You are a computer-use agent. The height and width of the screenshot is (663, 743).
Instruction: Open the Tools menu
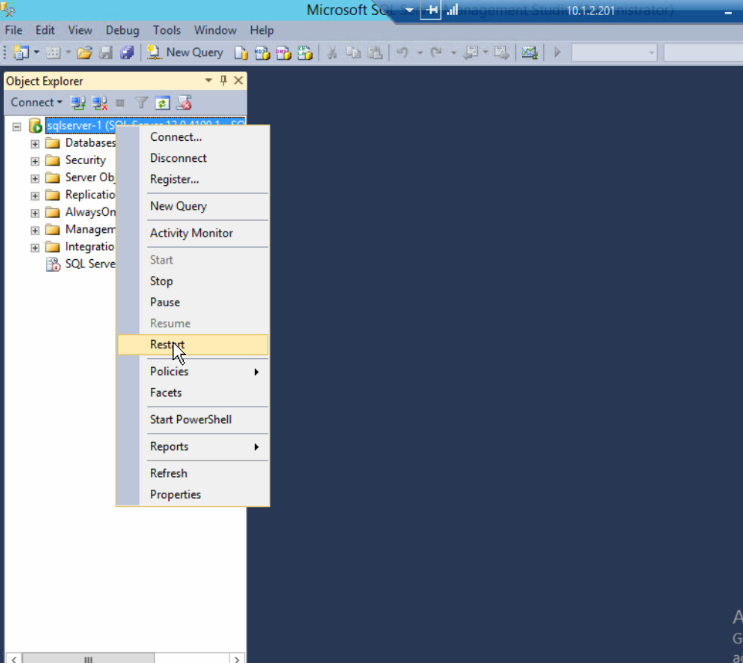click(167, 30)
